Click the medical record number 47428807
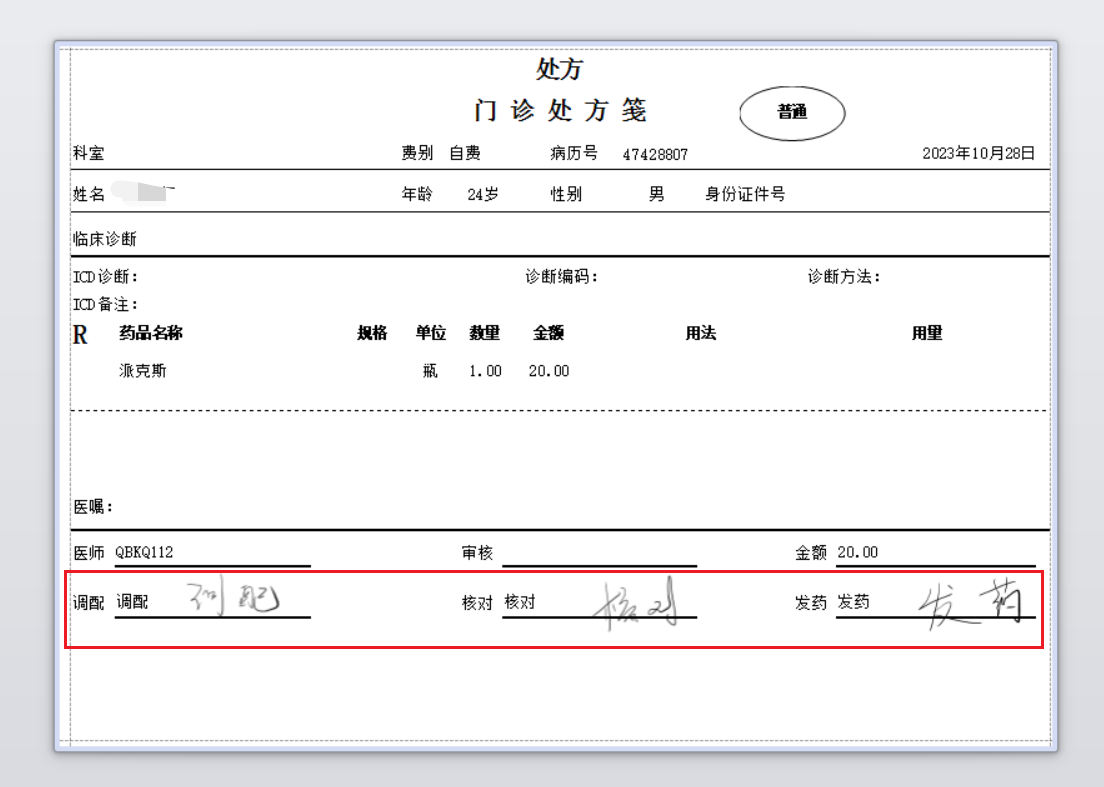The height and width of the screenshot is (787, 1104). coord(655,154)
